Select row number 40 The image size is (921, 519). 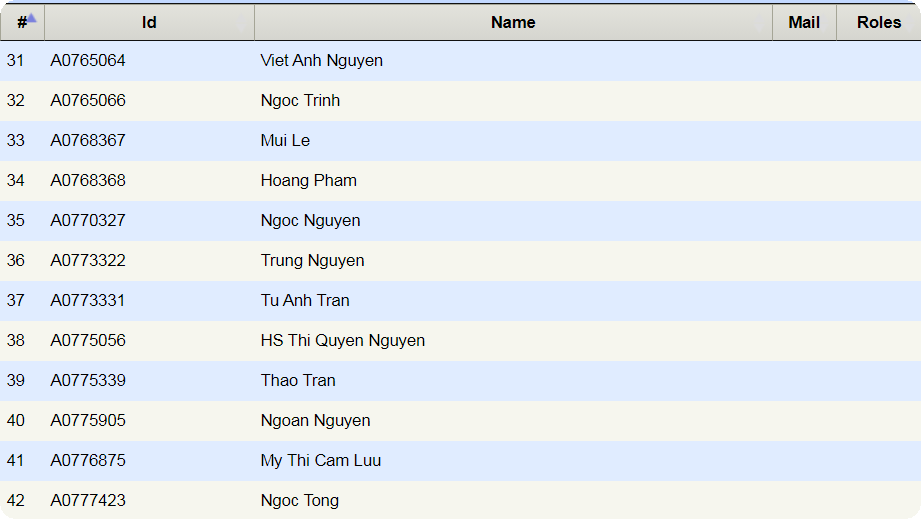click(16, 421)
